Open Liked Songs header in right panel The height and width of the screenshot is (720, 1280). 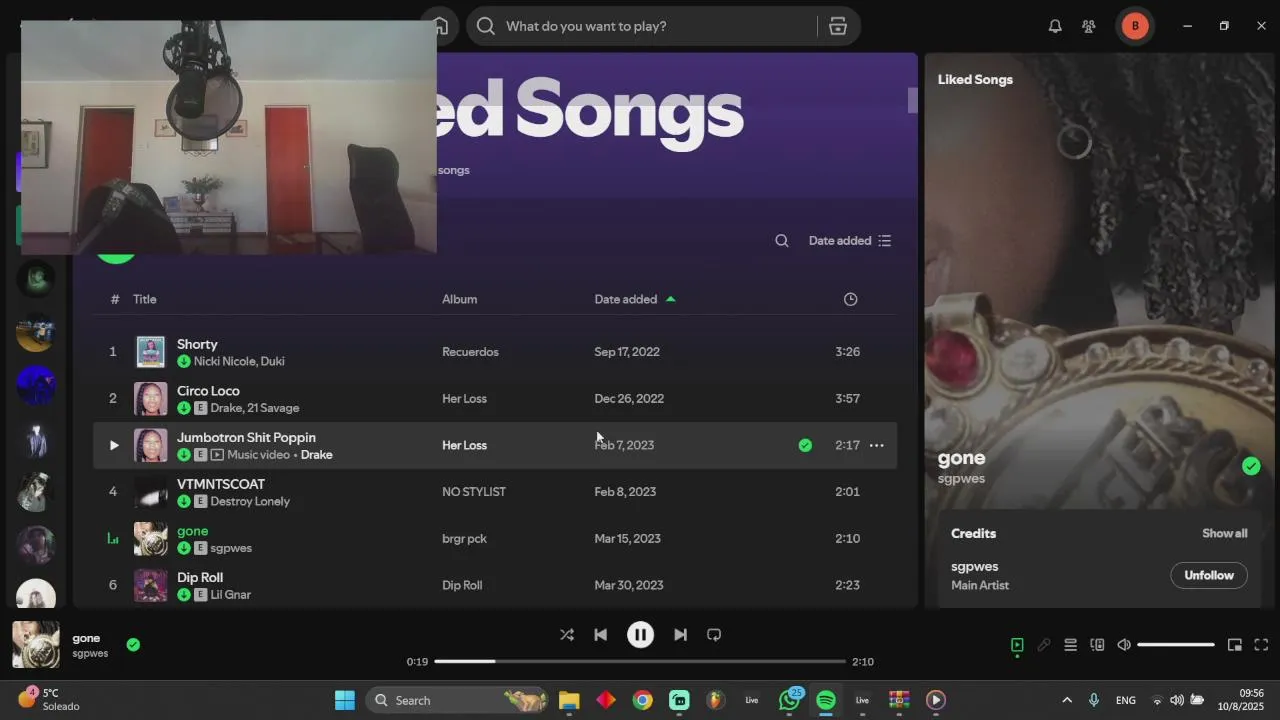coord(975,79)
